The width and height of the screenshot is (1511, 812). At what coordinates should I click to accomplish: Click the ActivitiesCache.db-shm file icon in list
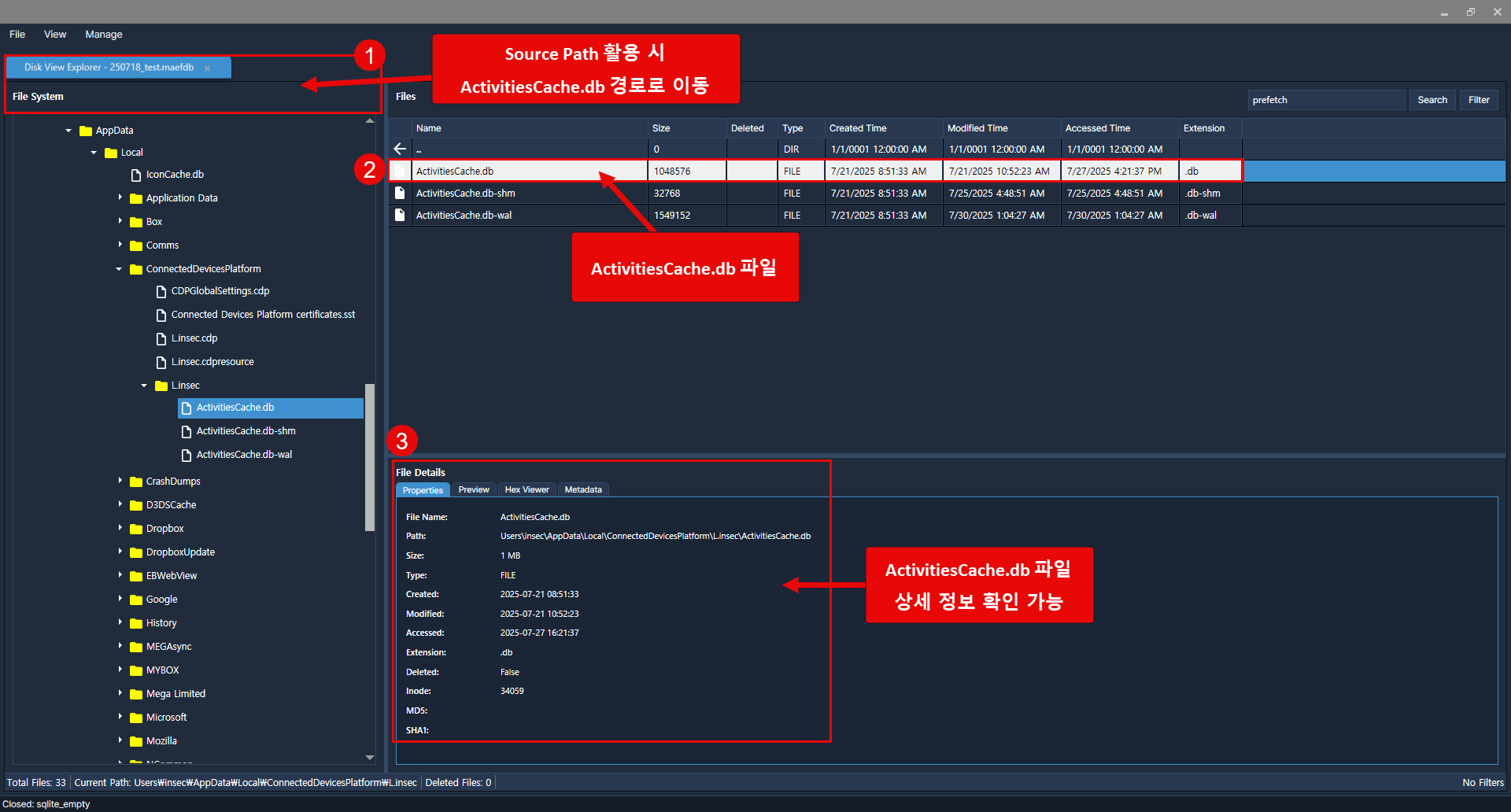(x=400, y=194)
